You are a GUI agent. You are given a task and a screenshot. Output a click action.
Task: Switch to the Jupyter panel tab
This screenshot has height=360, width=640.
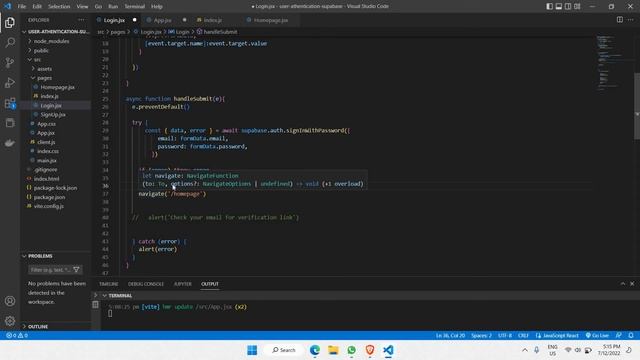182,284
